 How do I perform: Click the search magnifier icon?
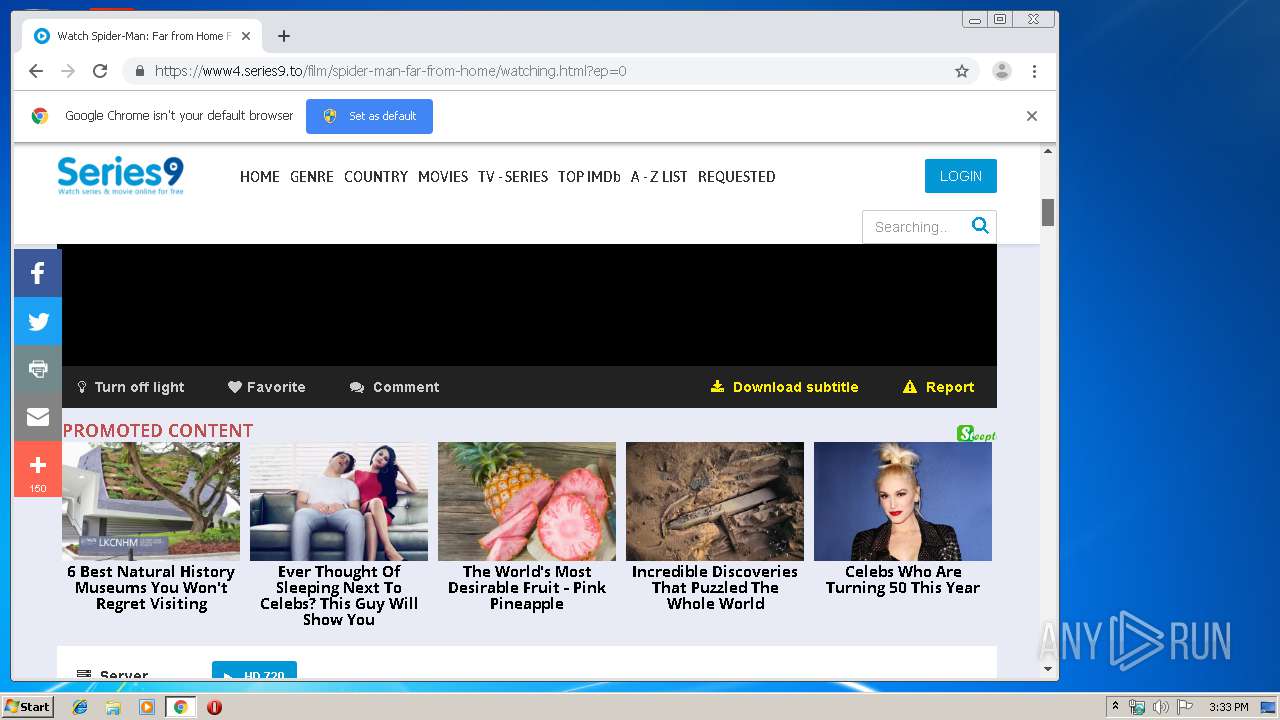(x=980, y=226)
